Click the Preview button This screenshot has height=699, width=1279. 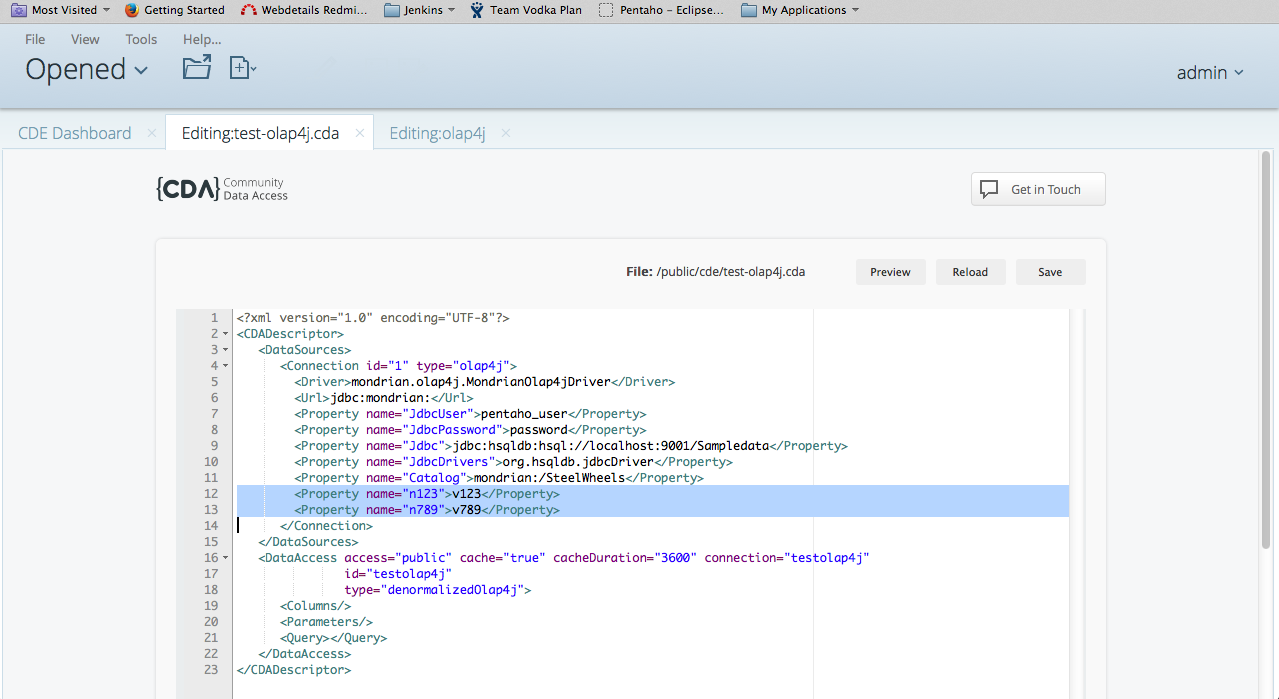point(890,272)
